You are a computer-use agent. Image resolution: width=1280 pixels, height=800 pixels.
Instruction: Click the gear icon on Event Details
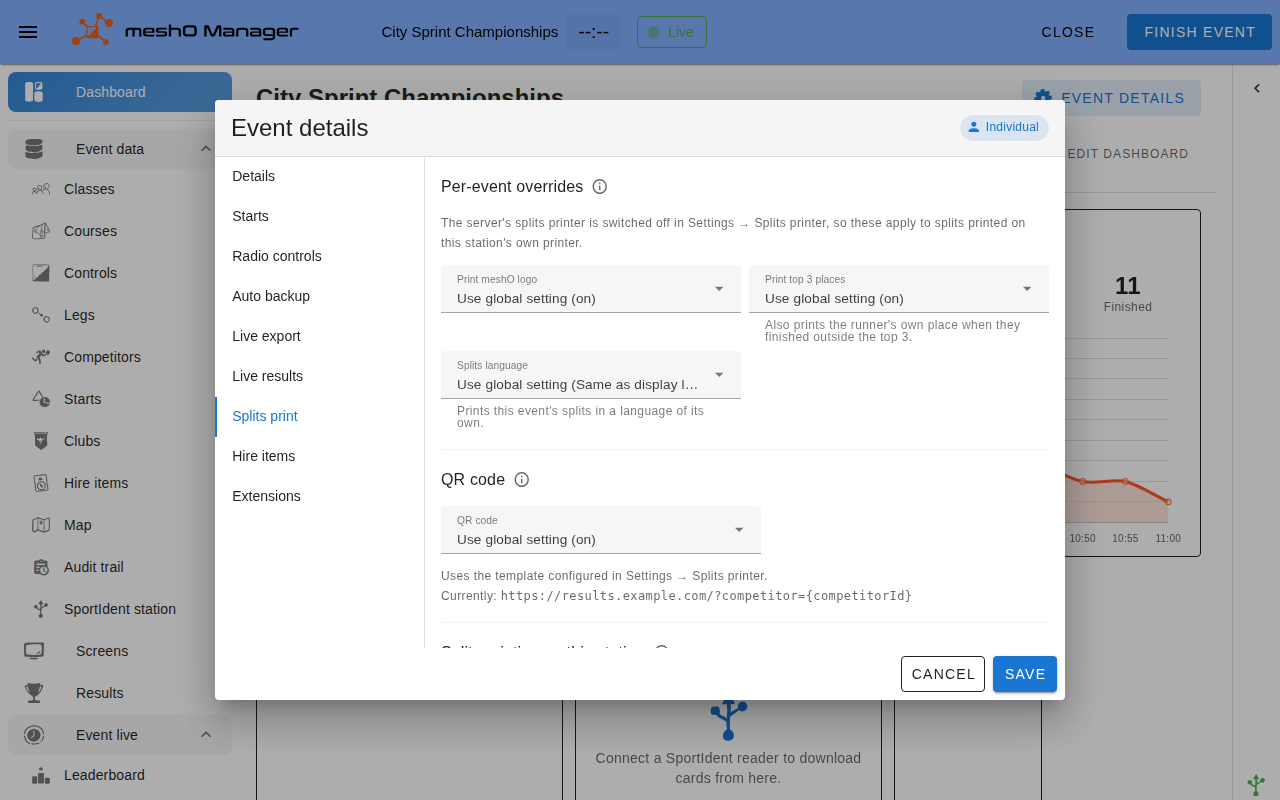click(1043, 97)
